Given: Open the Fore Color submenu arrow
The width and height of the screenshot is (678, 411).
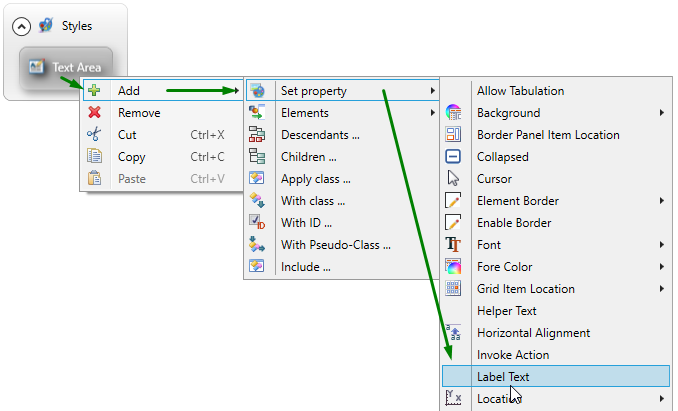Looking at the screenshot, I should point(662,267).
